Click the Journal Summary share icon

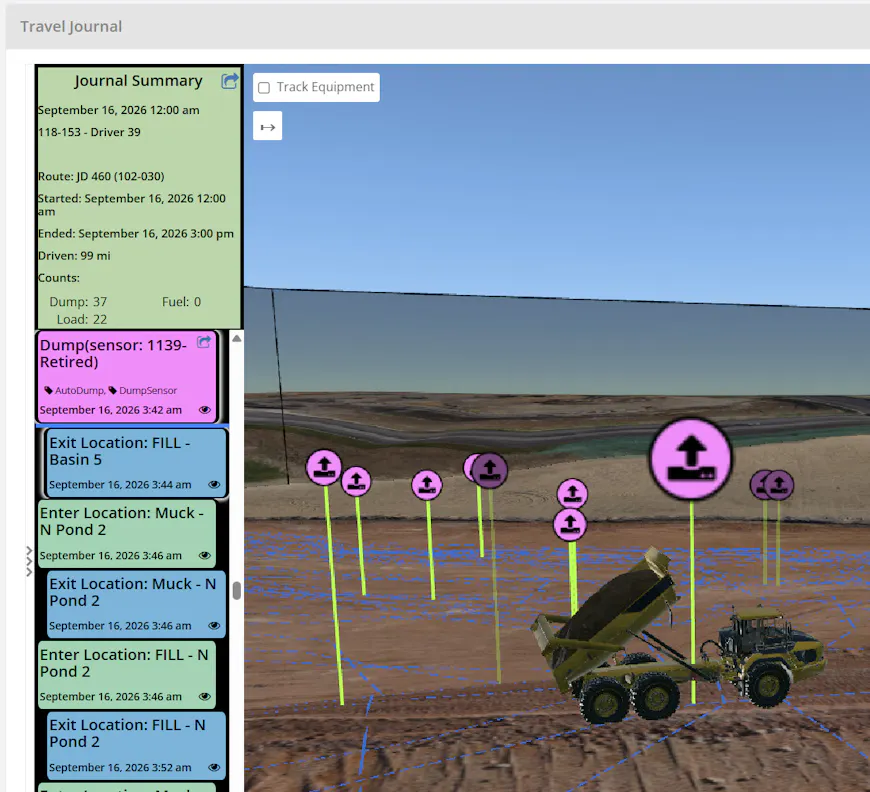(x=230, y=81)
